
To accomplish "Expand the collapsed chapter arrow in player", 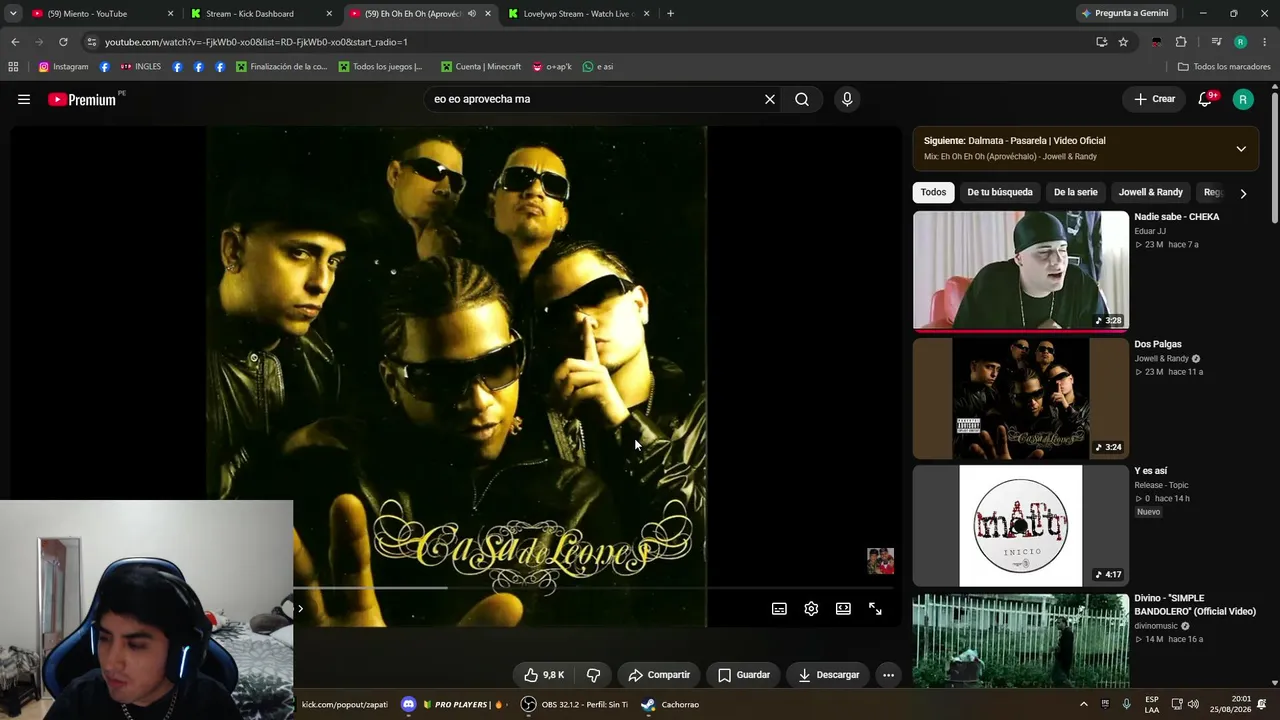I will [x=300, y=608].
